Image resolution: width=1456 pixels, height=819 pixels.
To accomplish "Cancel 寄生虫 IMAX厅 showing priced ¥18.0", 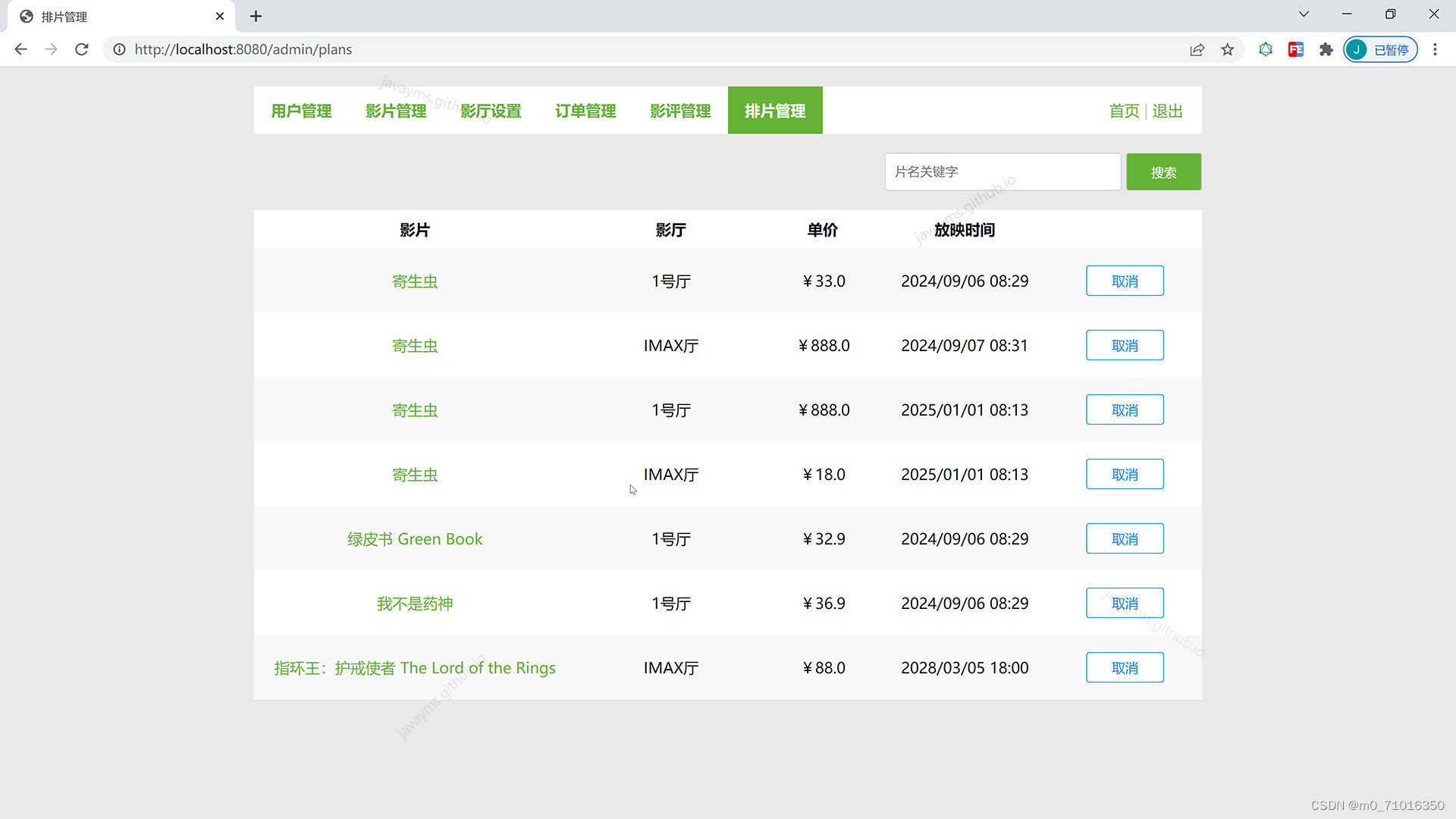I will [x=1125, y=475].
